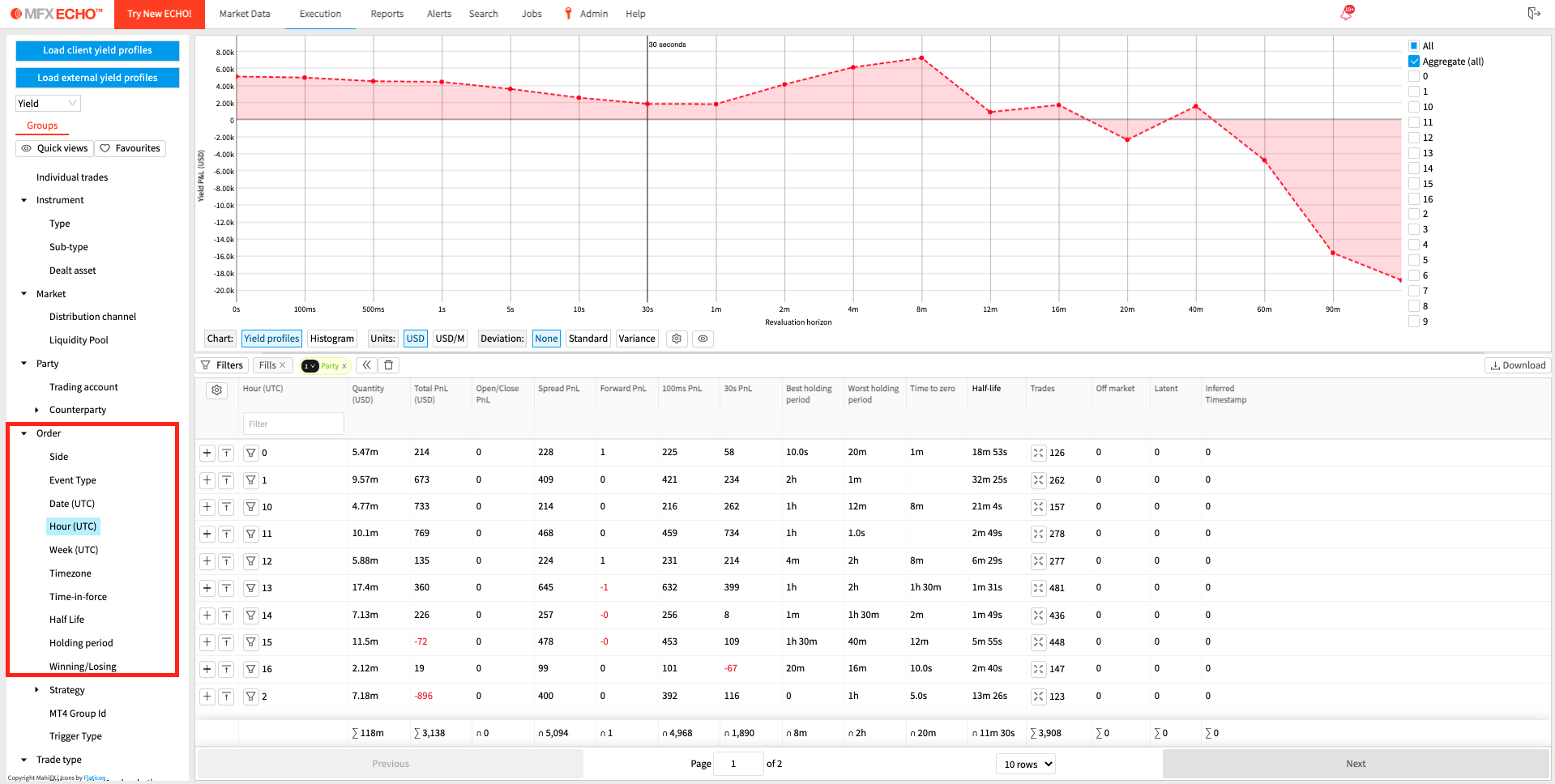Enable series 0 checkbox

click(x=1414, y=76)
